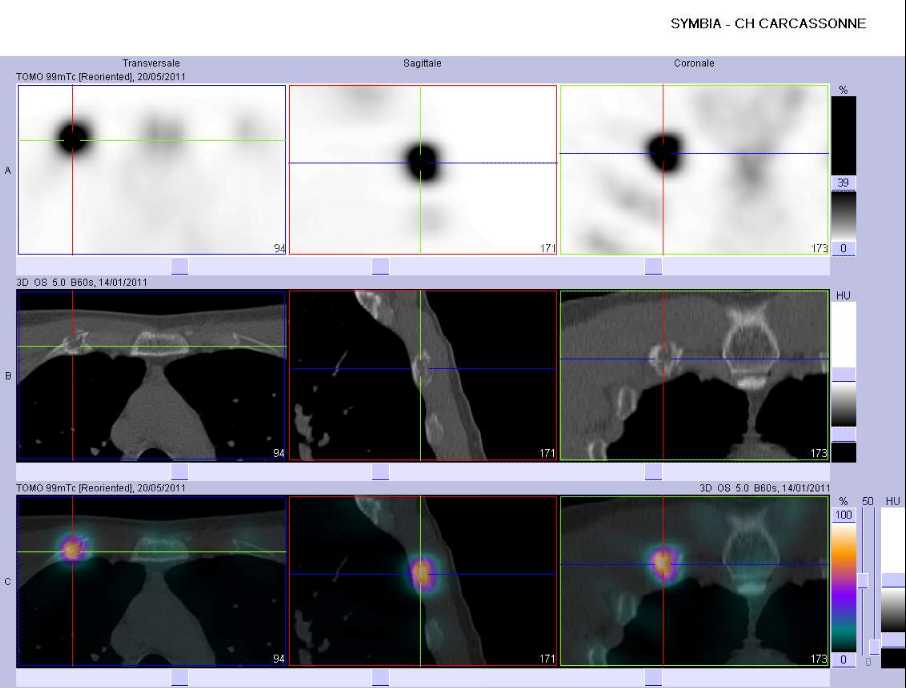Click the SYMBIA - CH CARCASSONNE title text
The image size is (906, 688).
[x=768, y=24]
